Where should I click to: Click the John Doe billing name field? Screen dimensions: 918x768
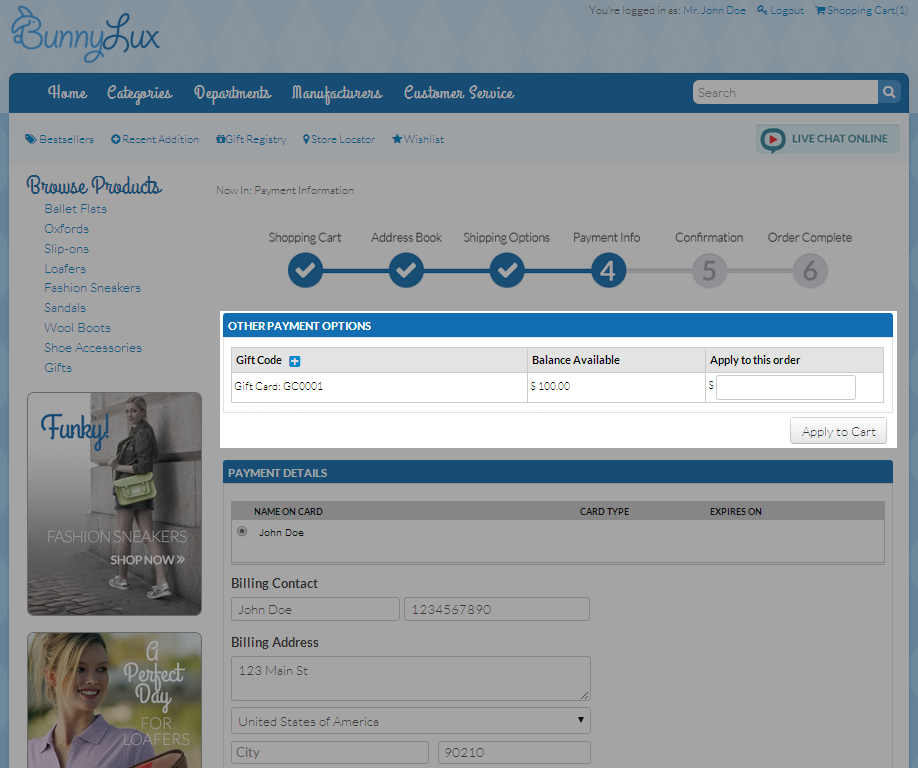(315, 609)
